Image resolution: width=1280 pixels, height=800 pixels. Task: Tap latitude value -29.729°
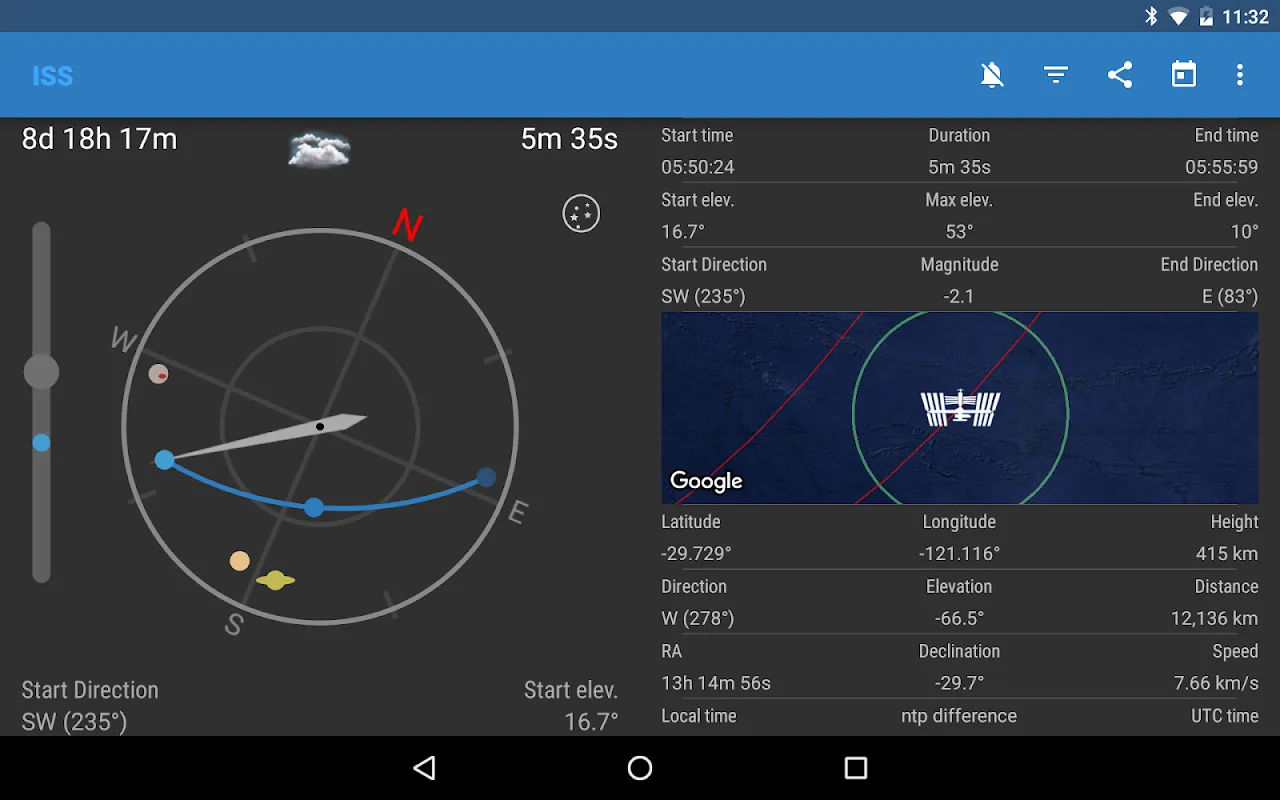(696, 553)
